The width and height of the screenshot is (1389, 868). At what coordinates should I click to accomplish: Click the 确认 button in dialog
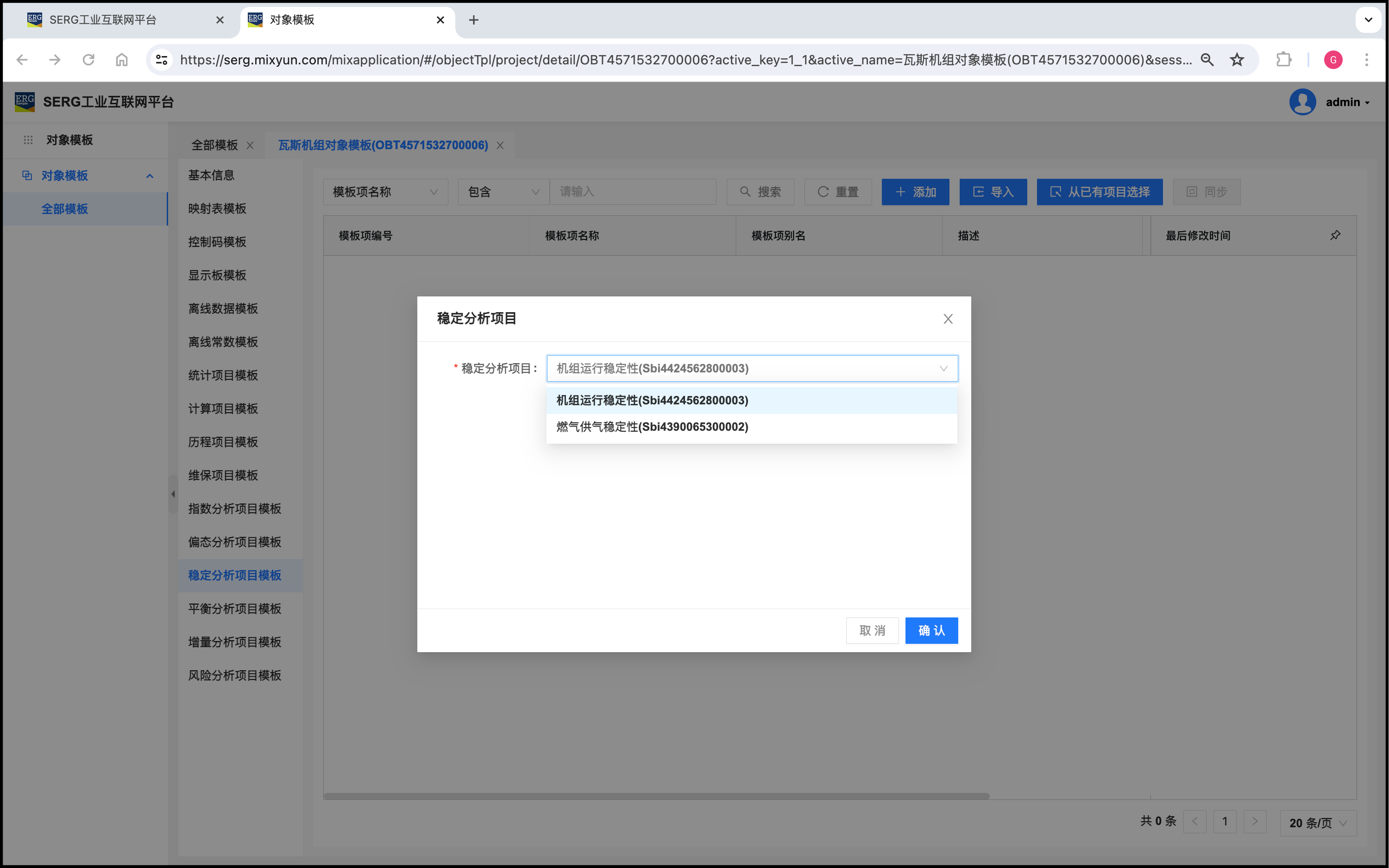[931, 630]
